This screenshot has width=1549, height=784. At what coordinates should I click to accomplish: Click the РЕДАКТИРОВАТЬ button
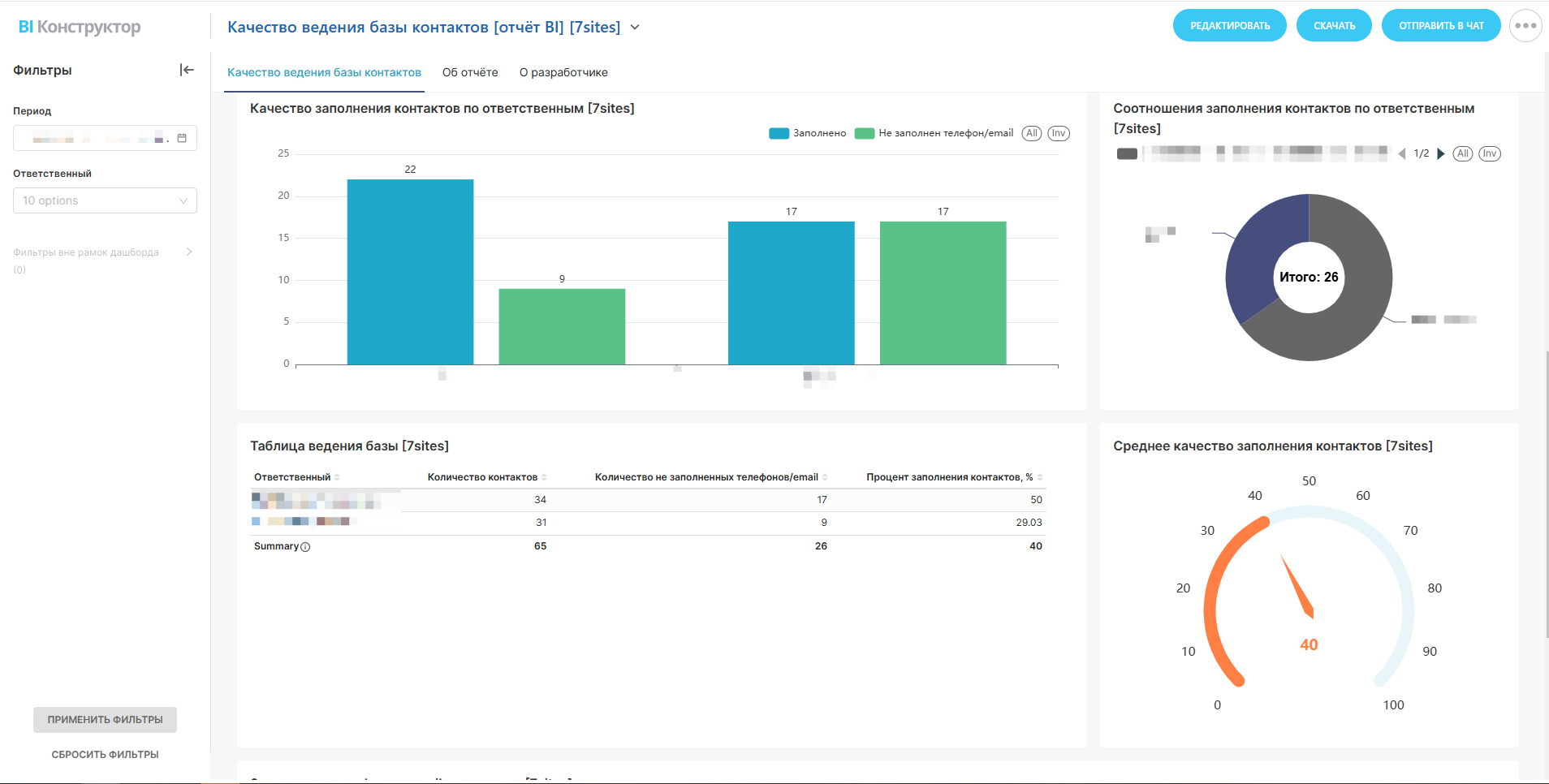tap(1229, 26)
